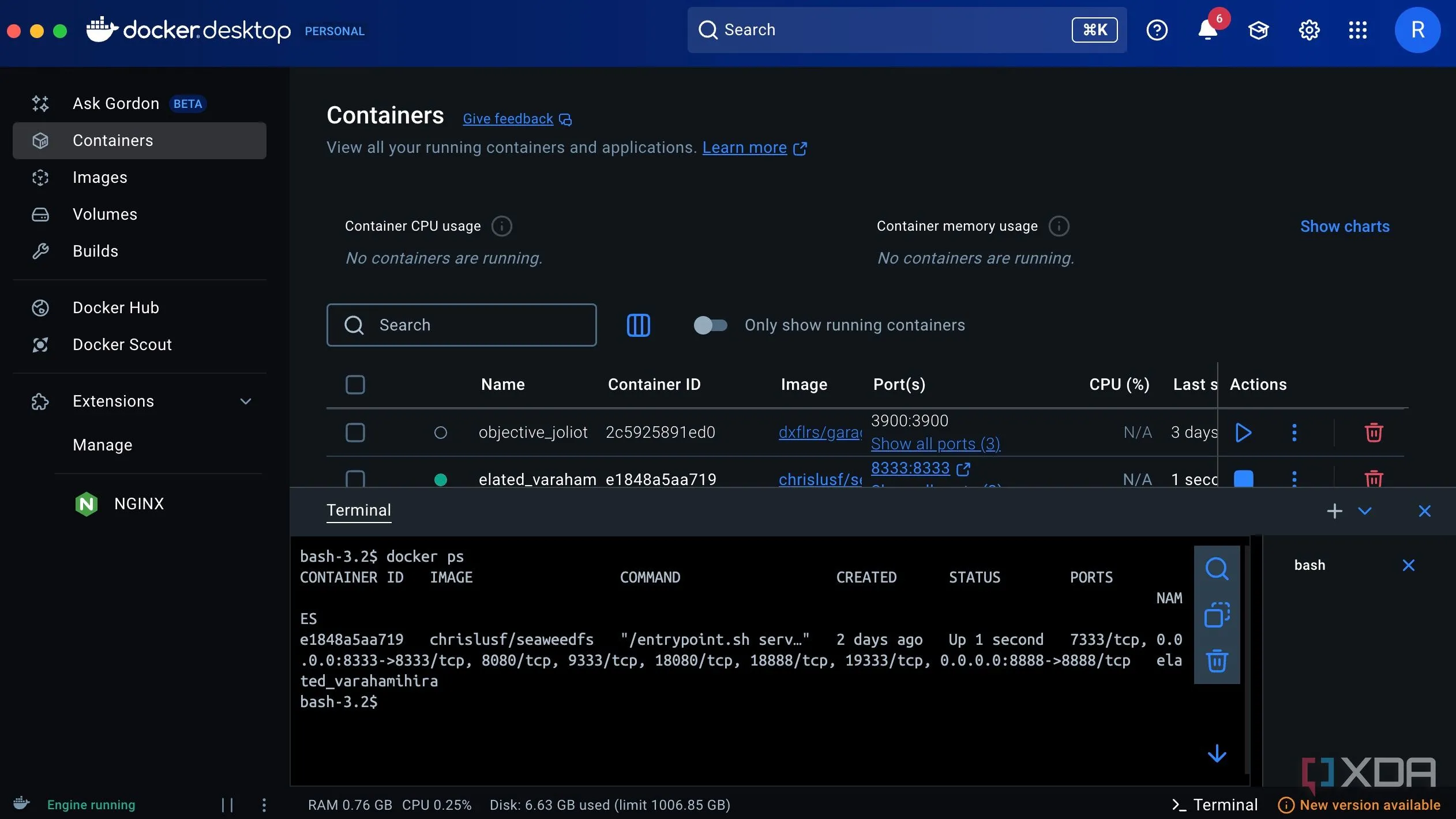Open the NGINX extension

138,504
